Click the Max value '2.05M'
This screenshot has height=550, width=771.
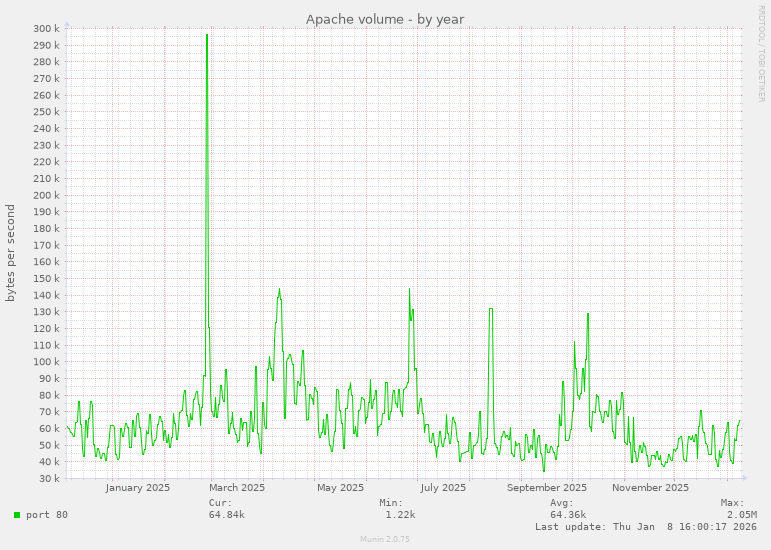742,515
